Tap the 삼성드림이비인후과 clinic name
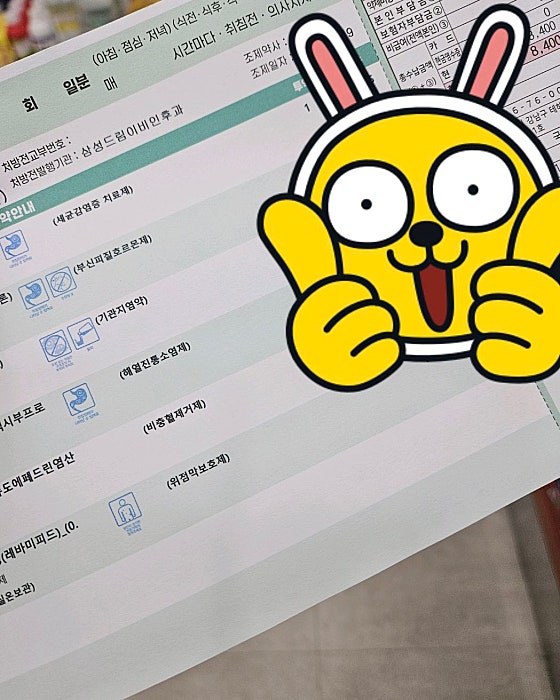This screenshot has width=560, height=700. (131, 133)
